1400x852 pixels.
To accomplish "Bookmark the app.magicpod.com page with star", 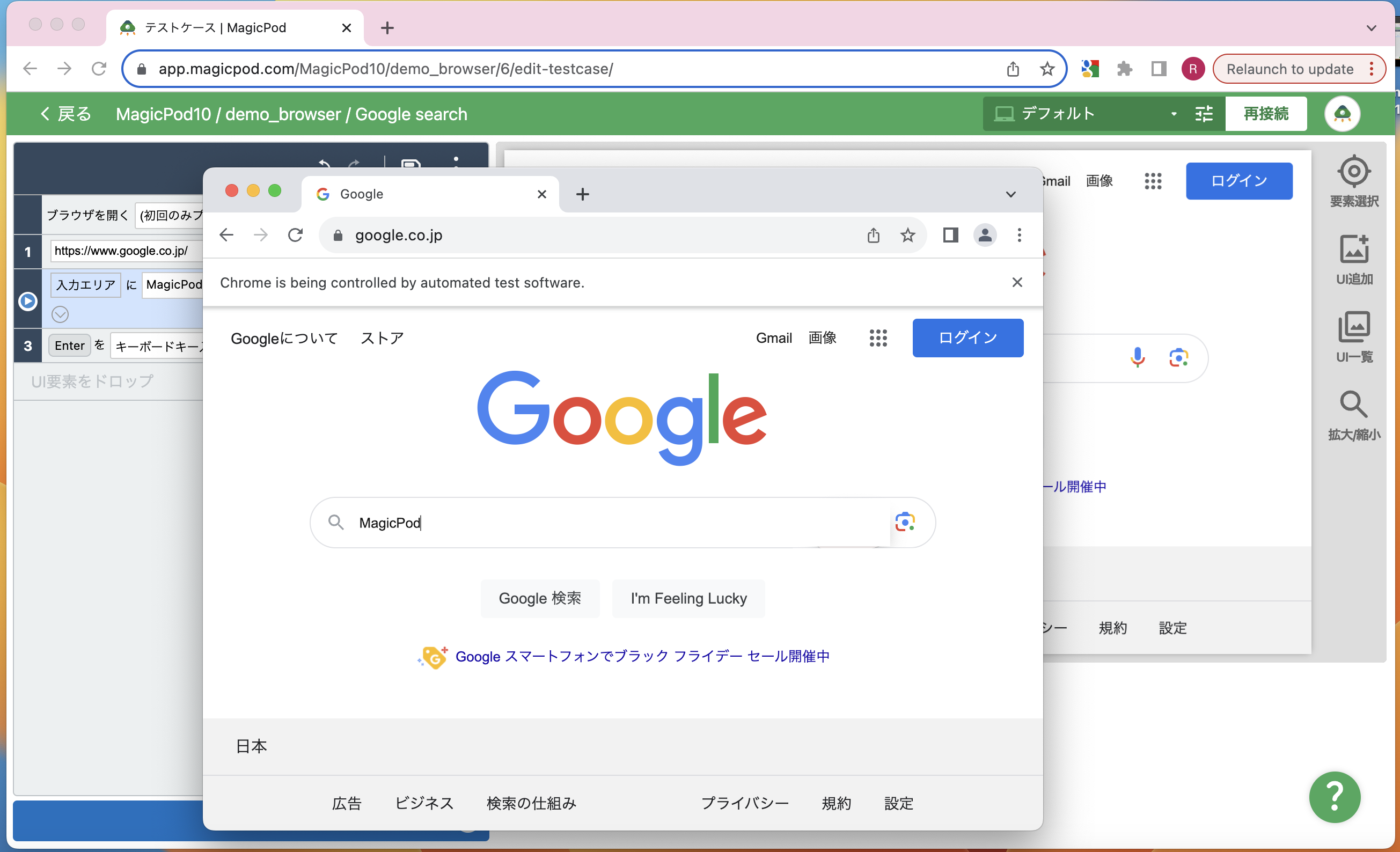I will [1046, 69].
